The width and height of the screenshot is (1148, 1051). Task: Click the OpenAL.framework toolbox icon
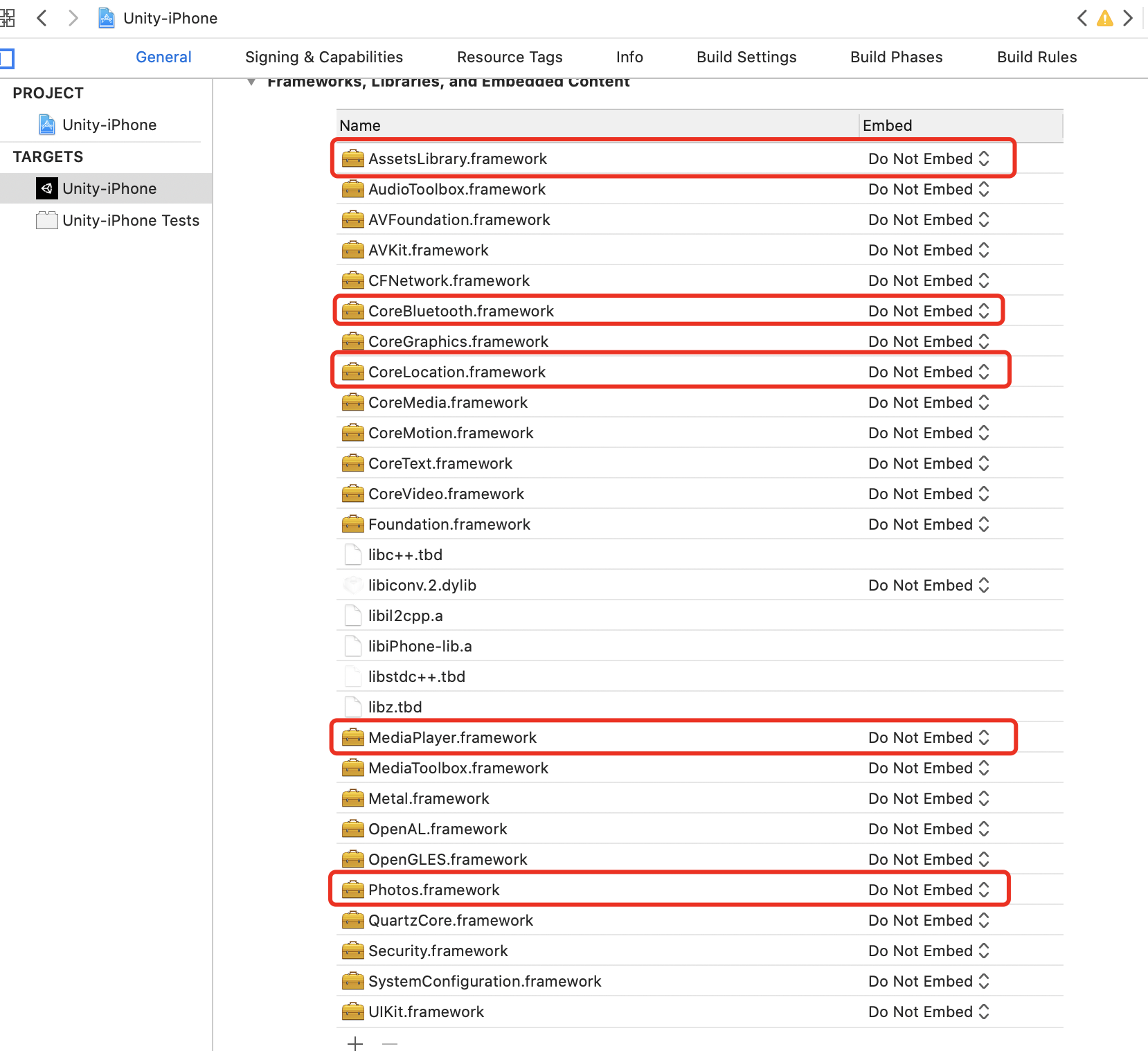(353, 828)
